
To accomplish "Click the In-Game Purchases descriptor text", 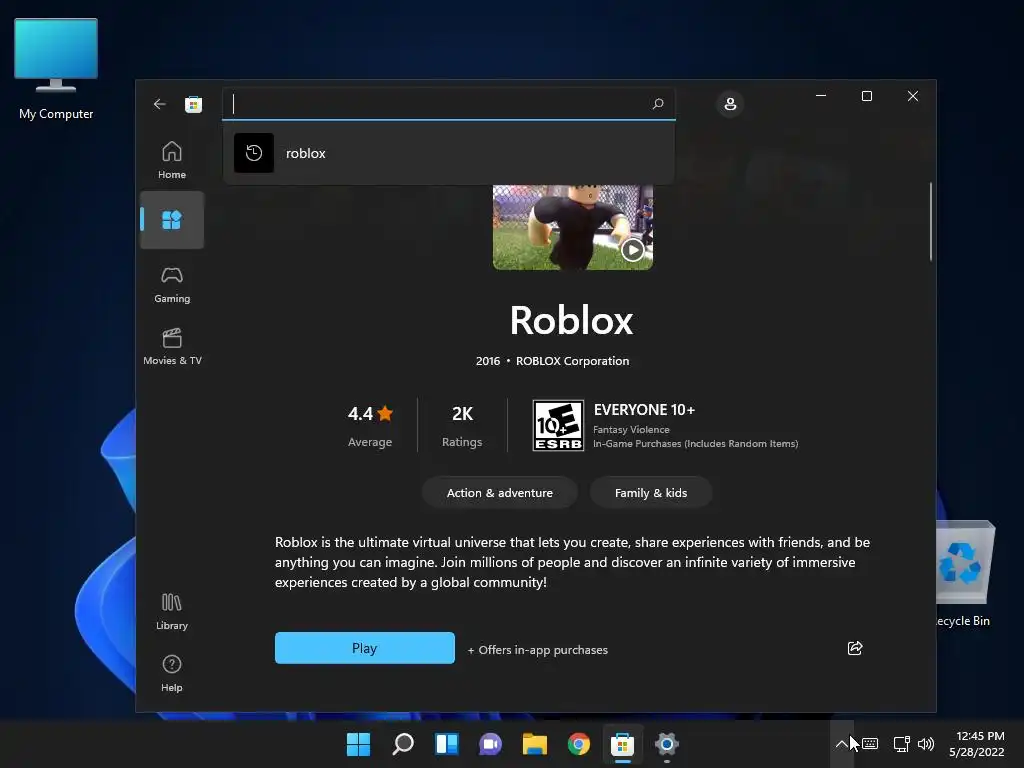I will [x=696, y=443].
